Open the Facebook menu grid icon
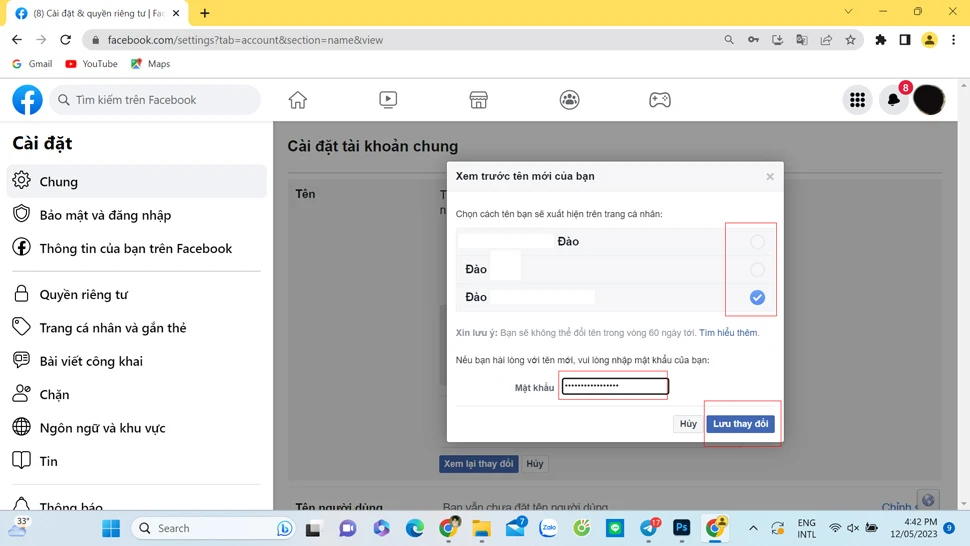 tap(857, 100)
